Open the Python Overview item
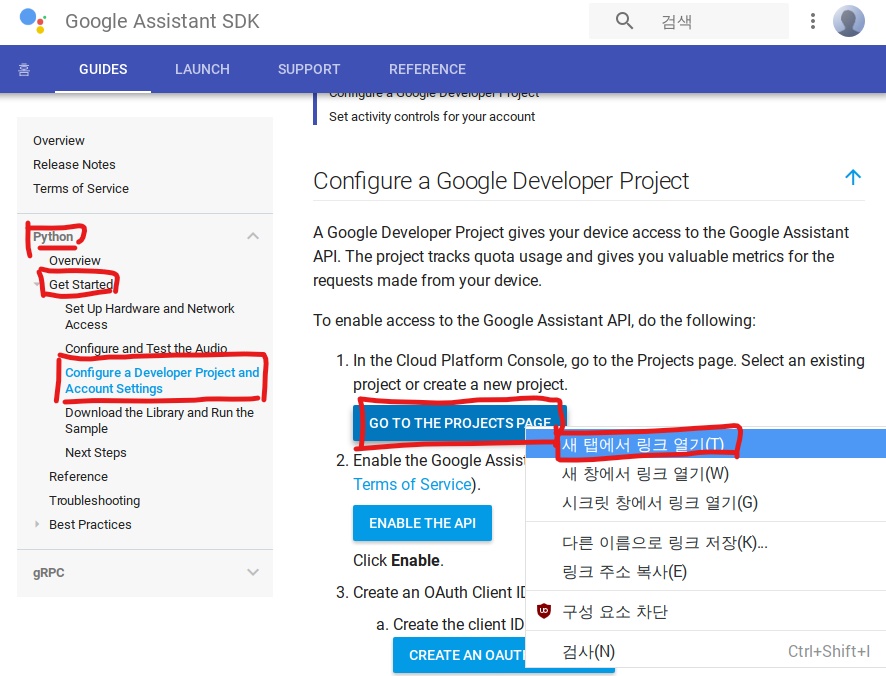The image size is (886, 676). [x=75, y=260]
